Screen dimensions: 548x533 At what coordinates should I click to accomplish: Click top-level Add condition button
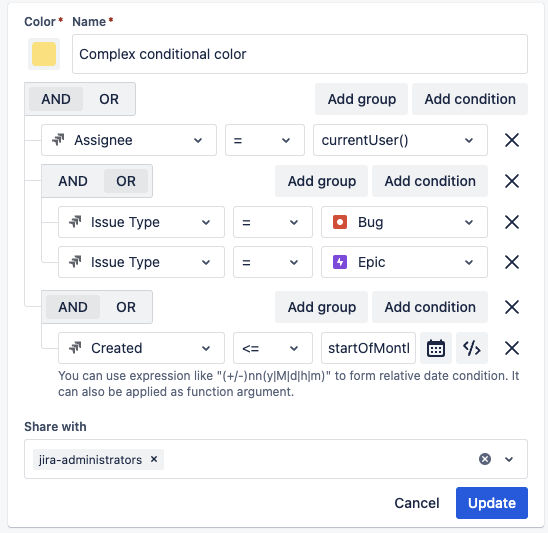(470, 99)
